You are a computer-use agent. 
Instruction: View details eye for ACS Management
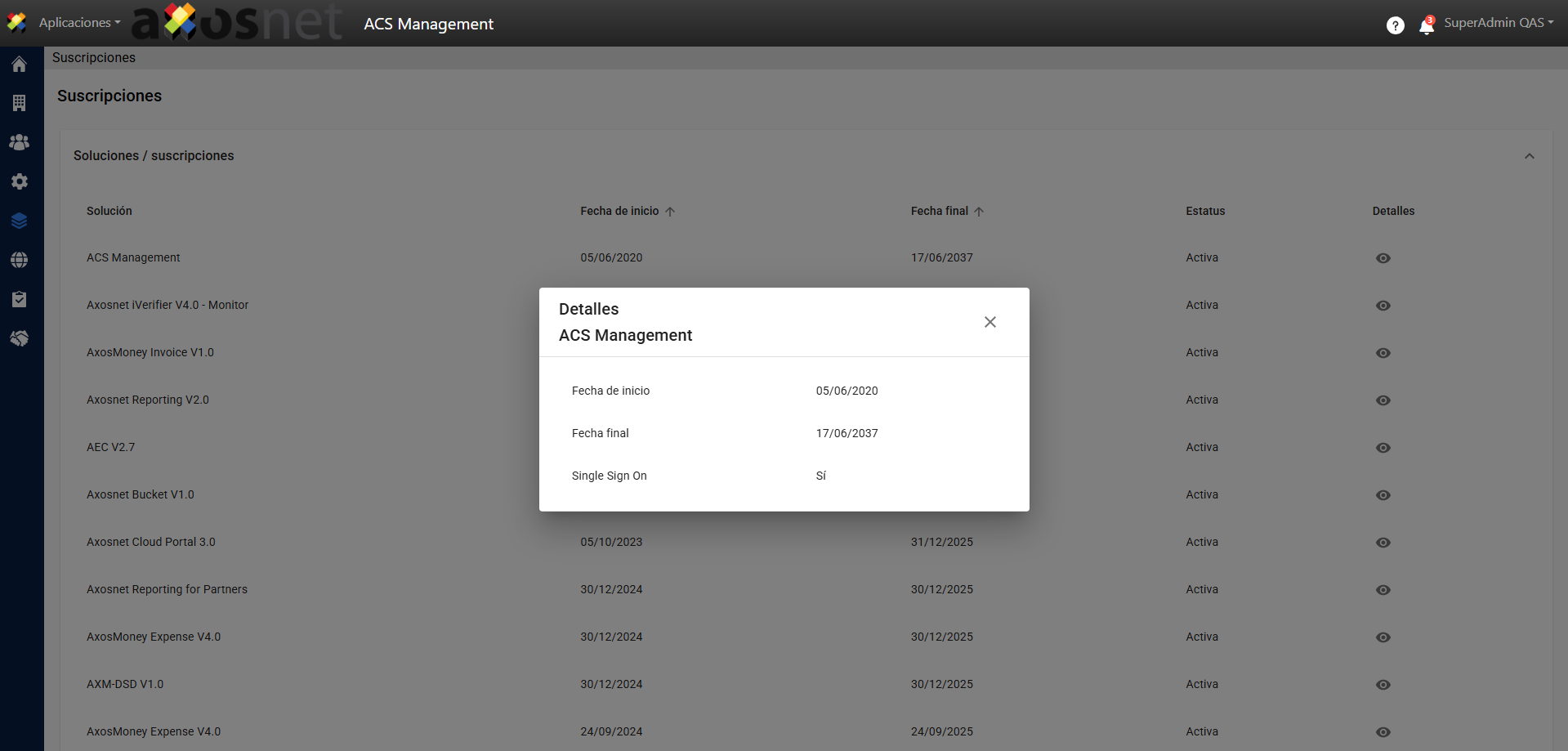click(x=1383, y=258)
